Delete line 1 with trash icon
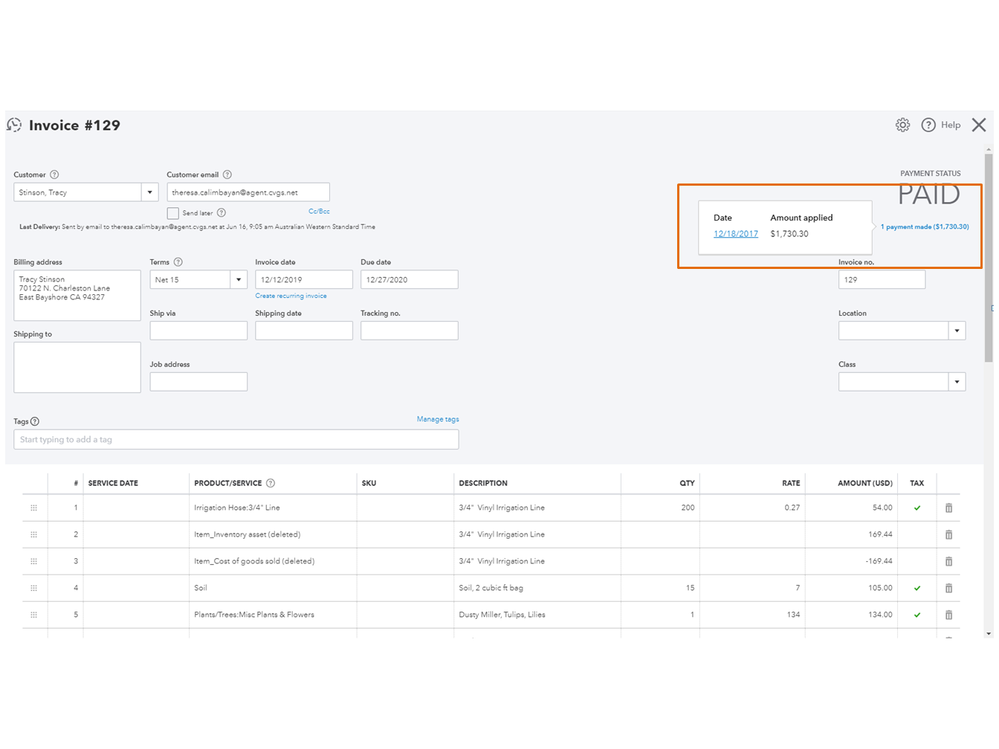Viewport: 999px width, 749px height. [948, 508]
